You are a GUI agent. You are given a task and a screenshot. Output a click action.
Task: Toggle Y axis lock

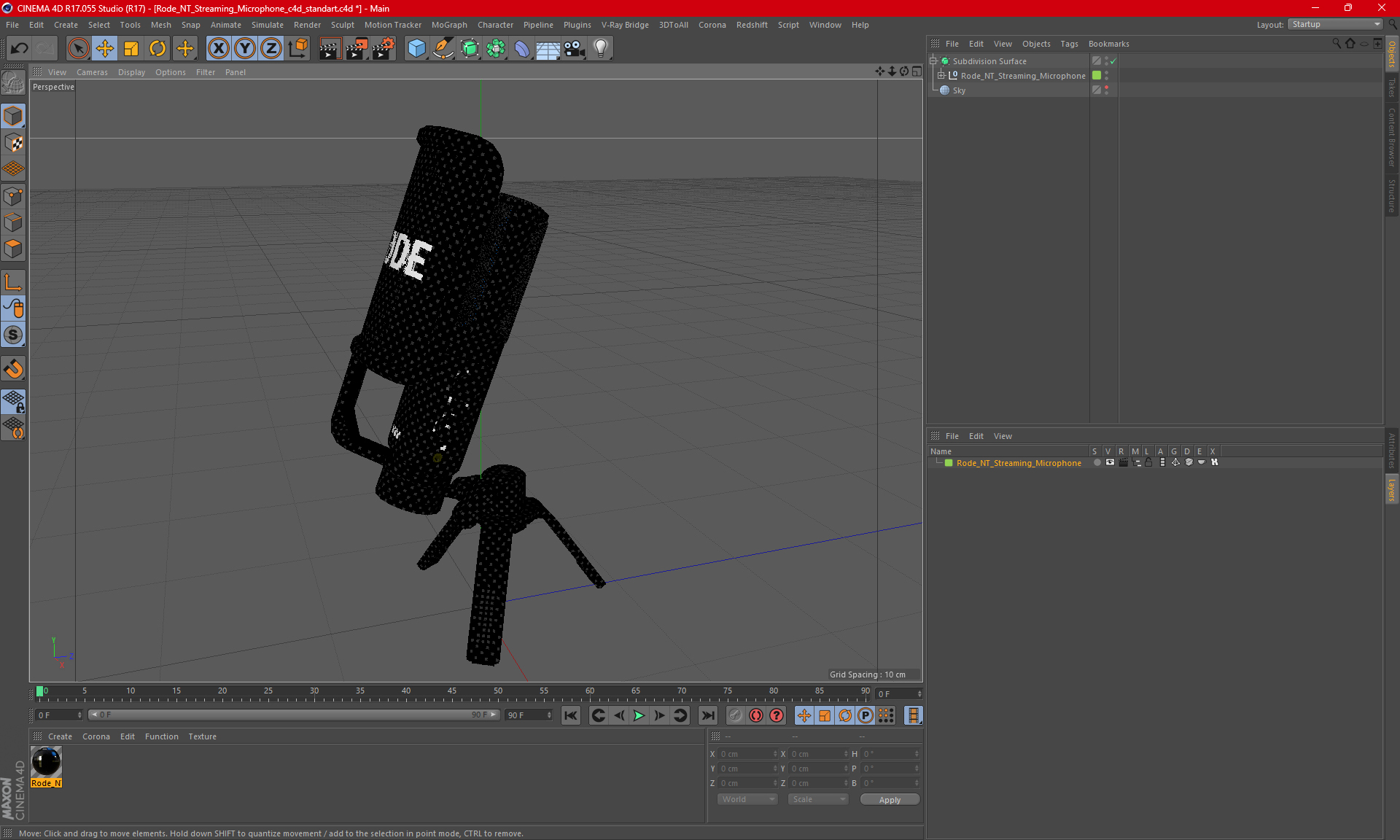245,48
